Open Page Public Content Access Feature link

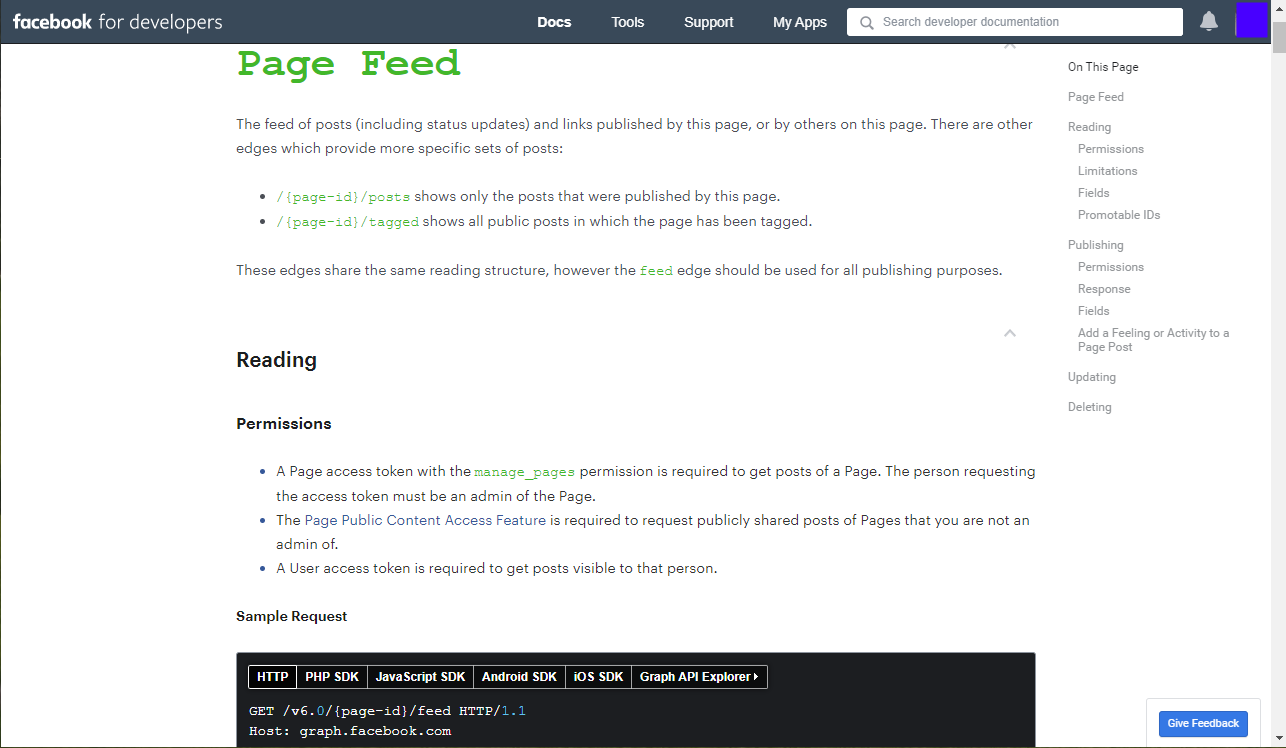(425, 520)
